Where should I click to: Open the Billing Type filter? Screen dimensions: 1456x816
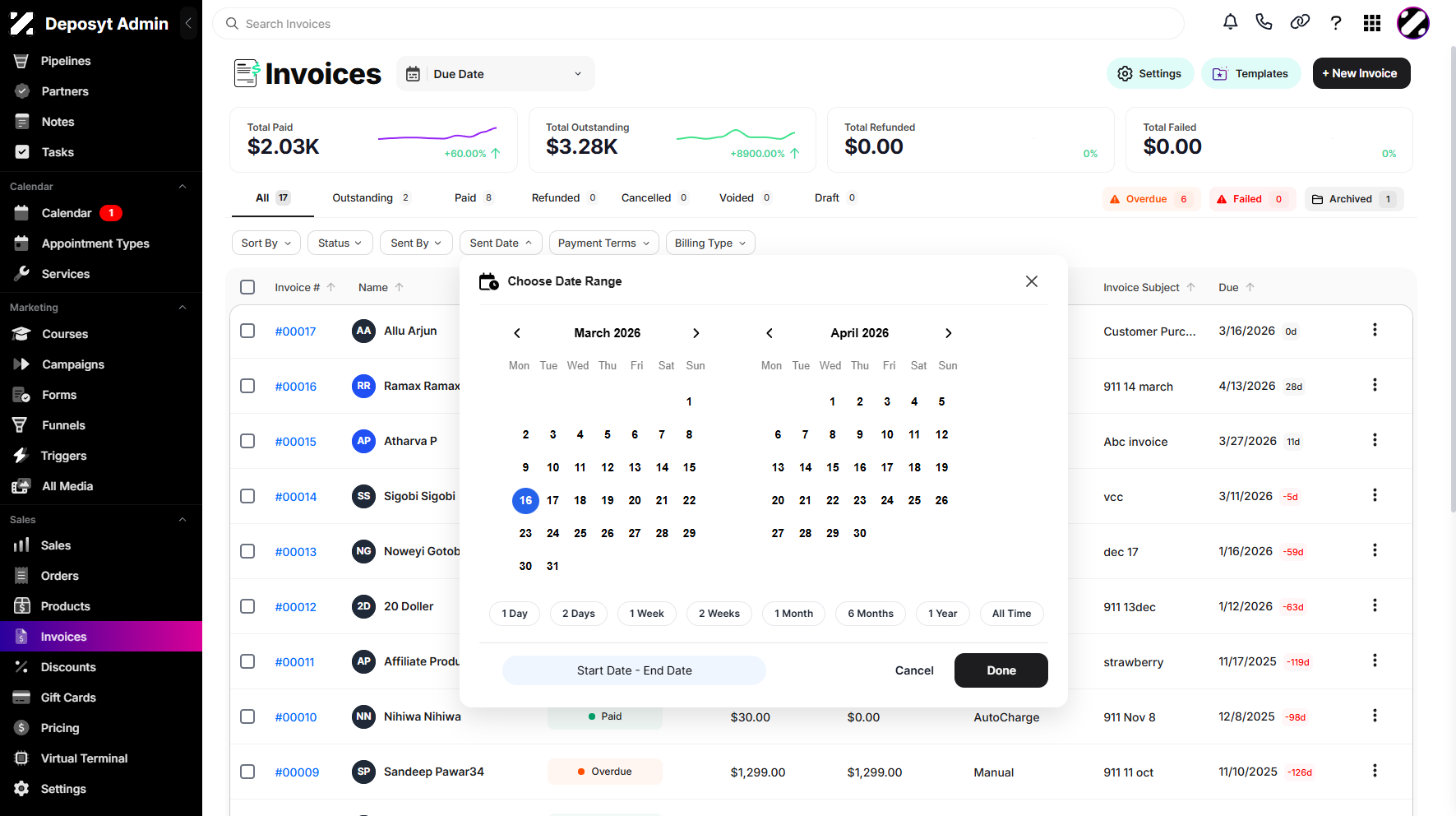click(710, 243)
